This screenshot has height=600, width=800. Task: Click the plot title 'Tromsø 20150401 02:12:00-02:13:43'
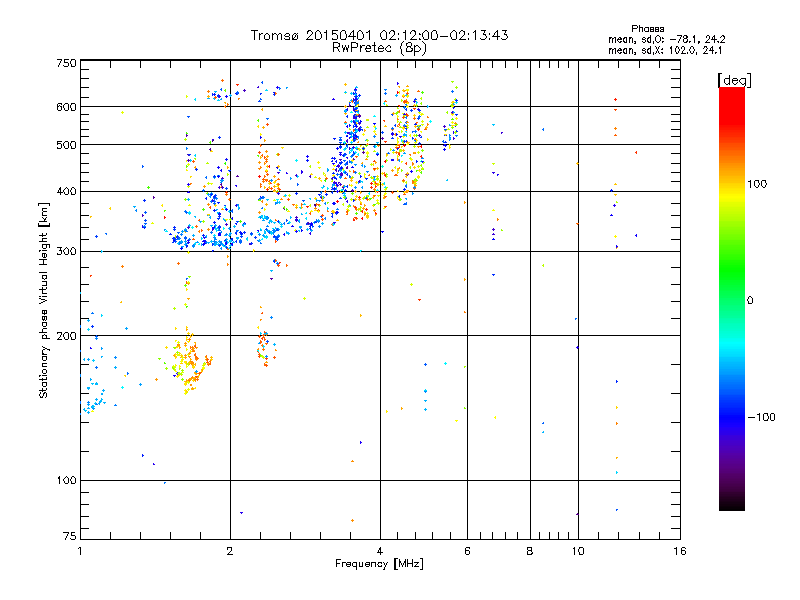pos(379,35)
